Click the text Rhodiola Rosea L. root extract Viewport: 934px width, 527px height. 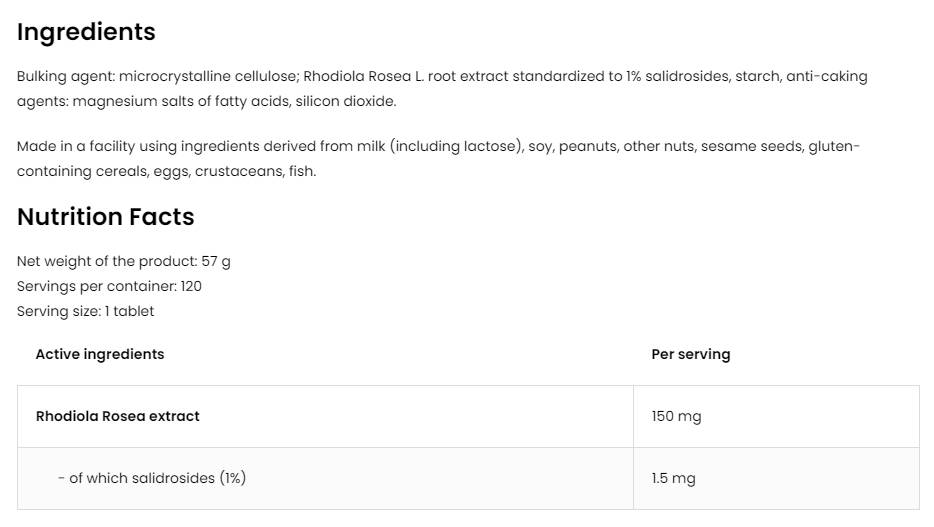[x=400, y=76]
